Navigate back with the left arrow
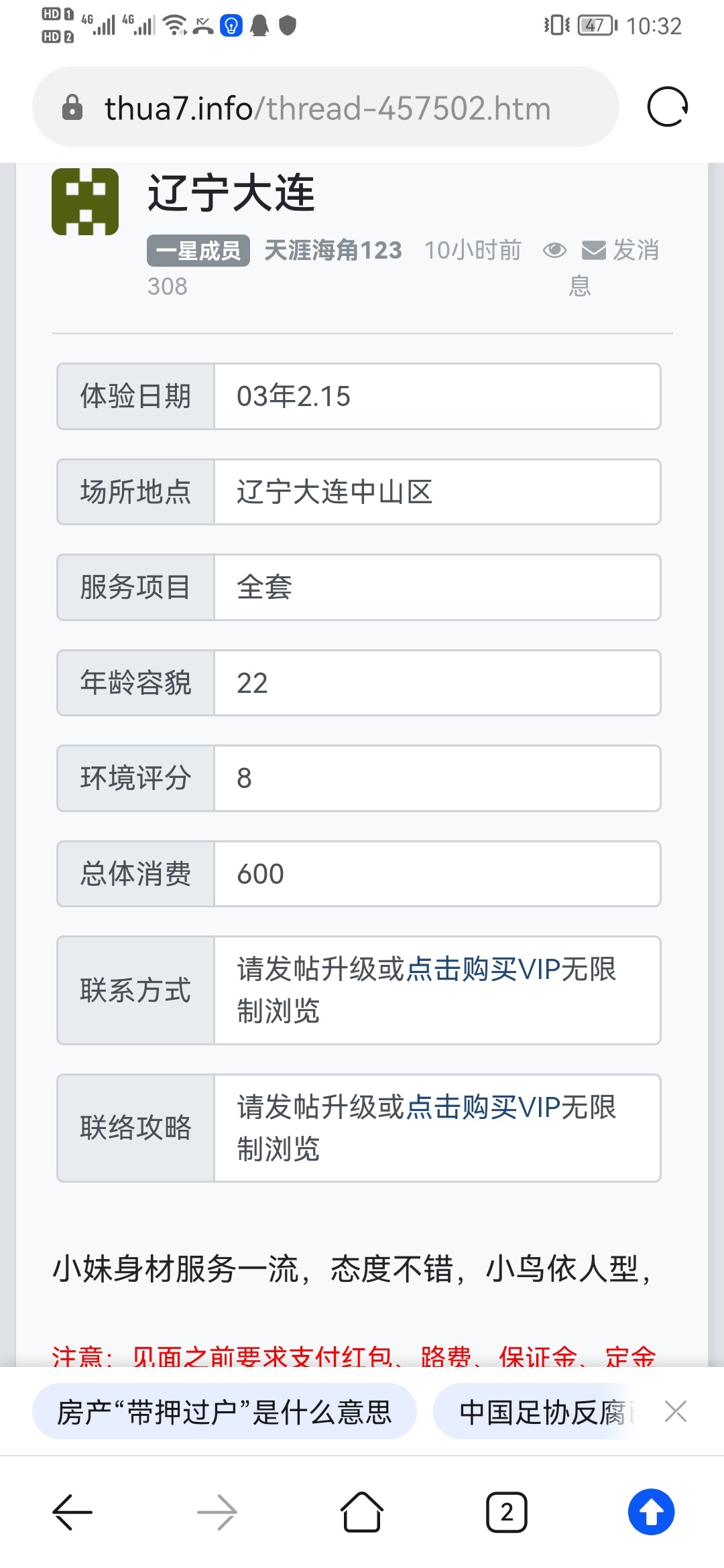The width and height of the screenshot is (724, 1568). click(72, 1513)
